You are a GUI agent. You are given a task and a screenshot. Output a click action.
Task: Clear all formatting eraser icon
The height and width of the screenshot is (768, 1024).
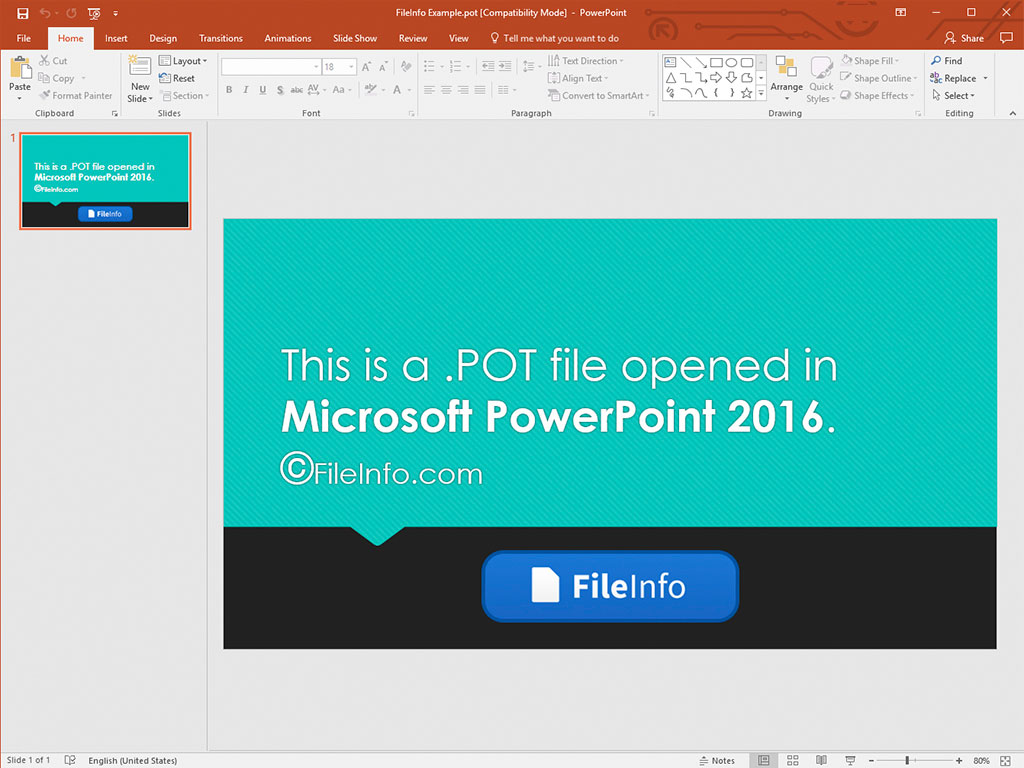[406, 67]
